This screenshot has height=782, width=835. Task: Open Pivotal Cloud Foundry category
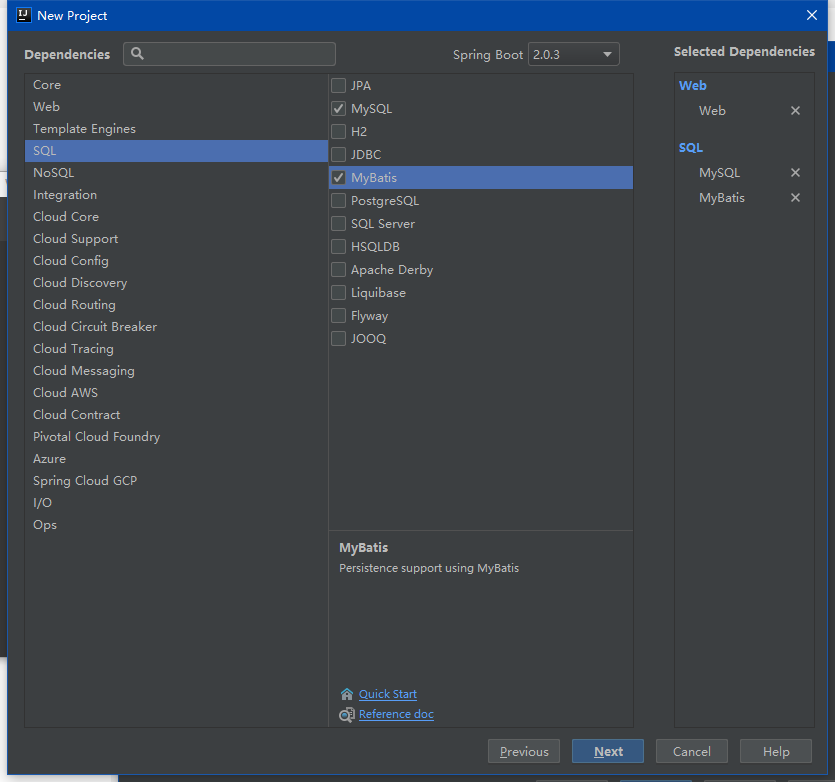coord(176,437)
